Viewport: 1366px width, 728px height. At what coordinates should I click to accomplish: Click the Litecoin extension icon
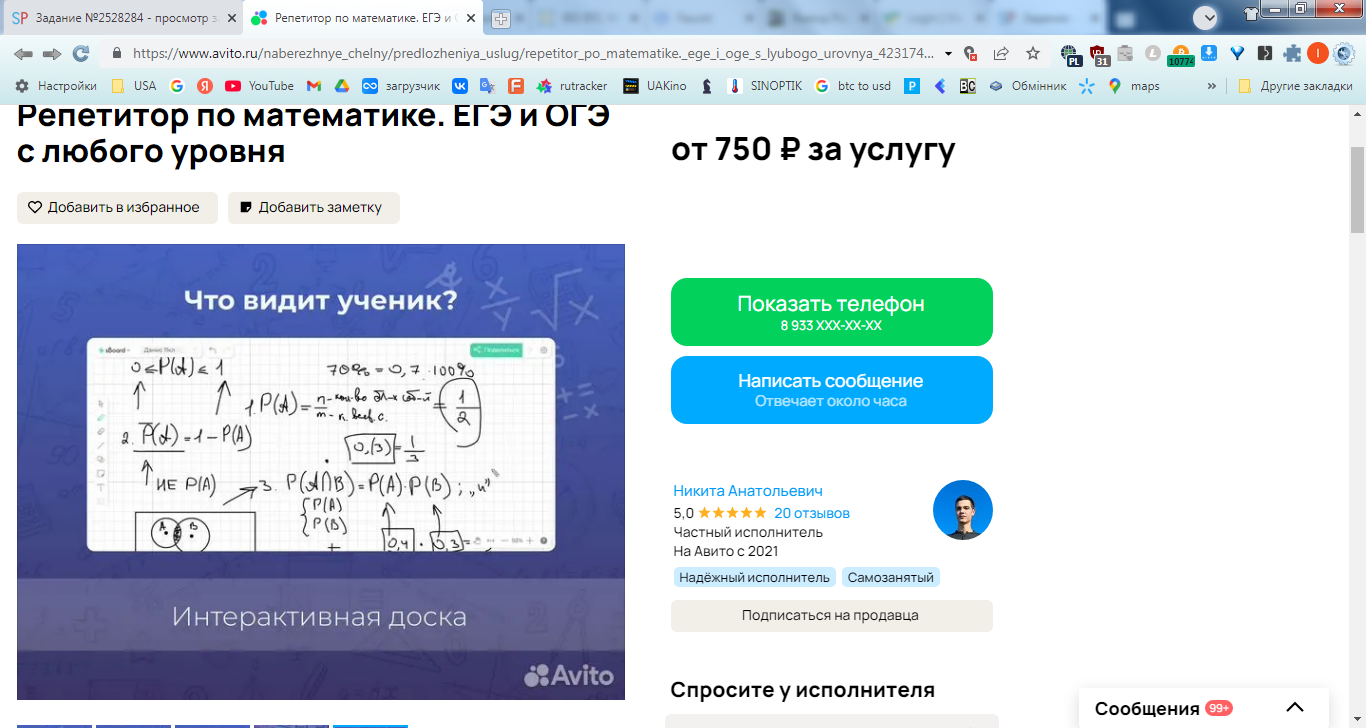[1152, 53]
